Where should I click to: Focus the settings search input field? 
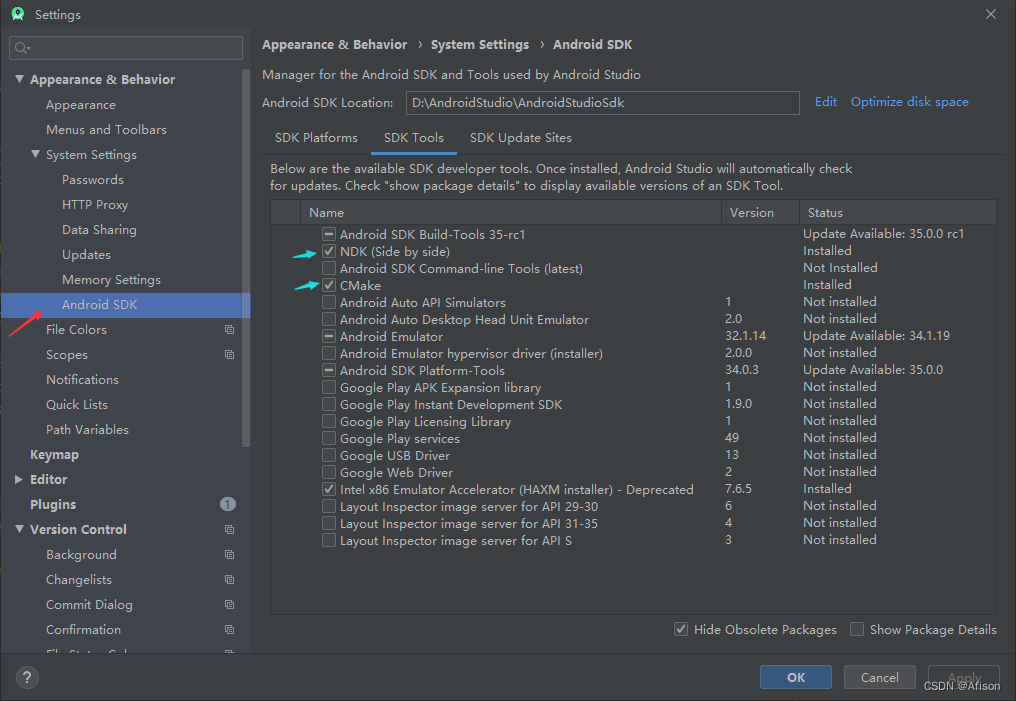tap(126, 48)
